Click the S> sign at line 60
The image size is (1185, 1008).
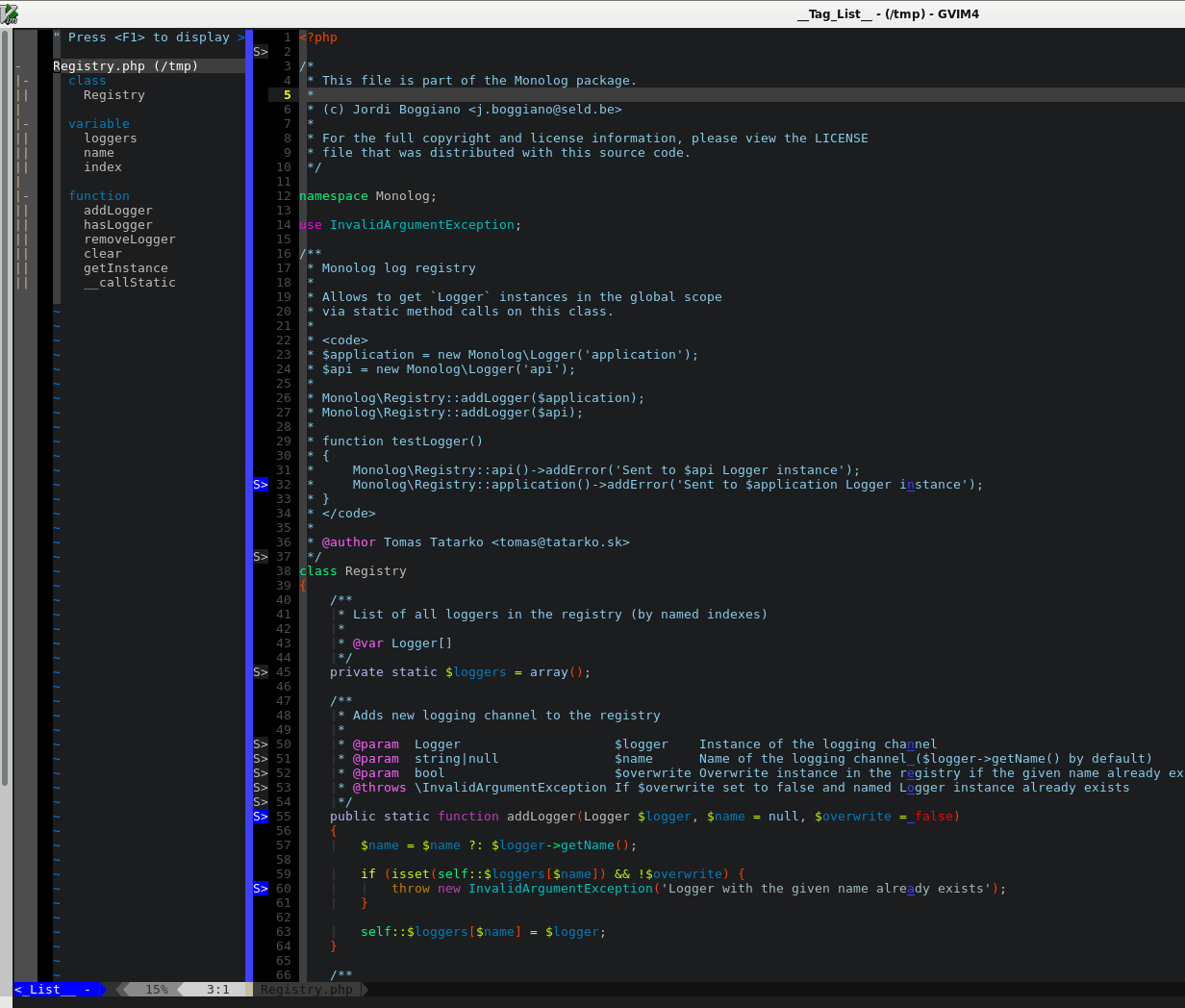(x=259, y=888)
